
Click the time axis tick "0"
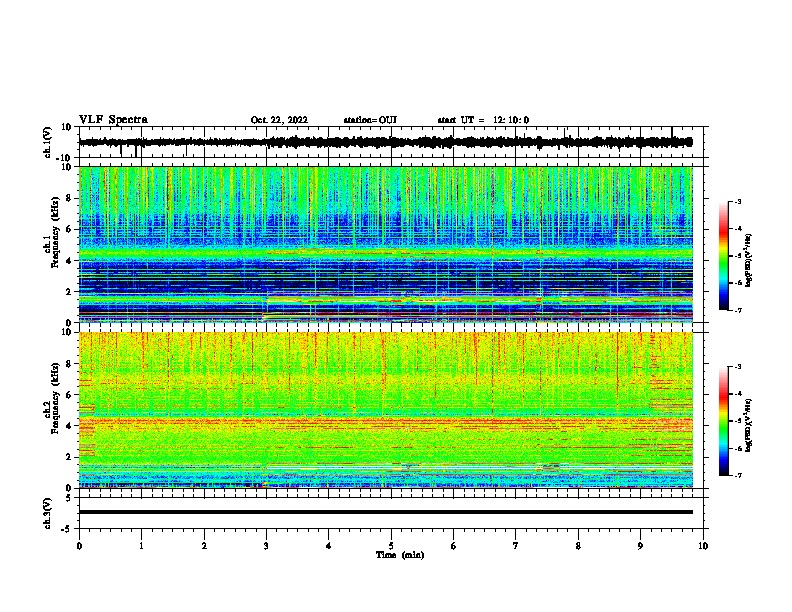pyautogui.click(x=79, y=546)
